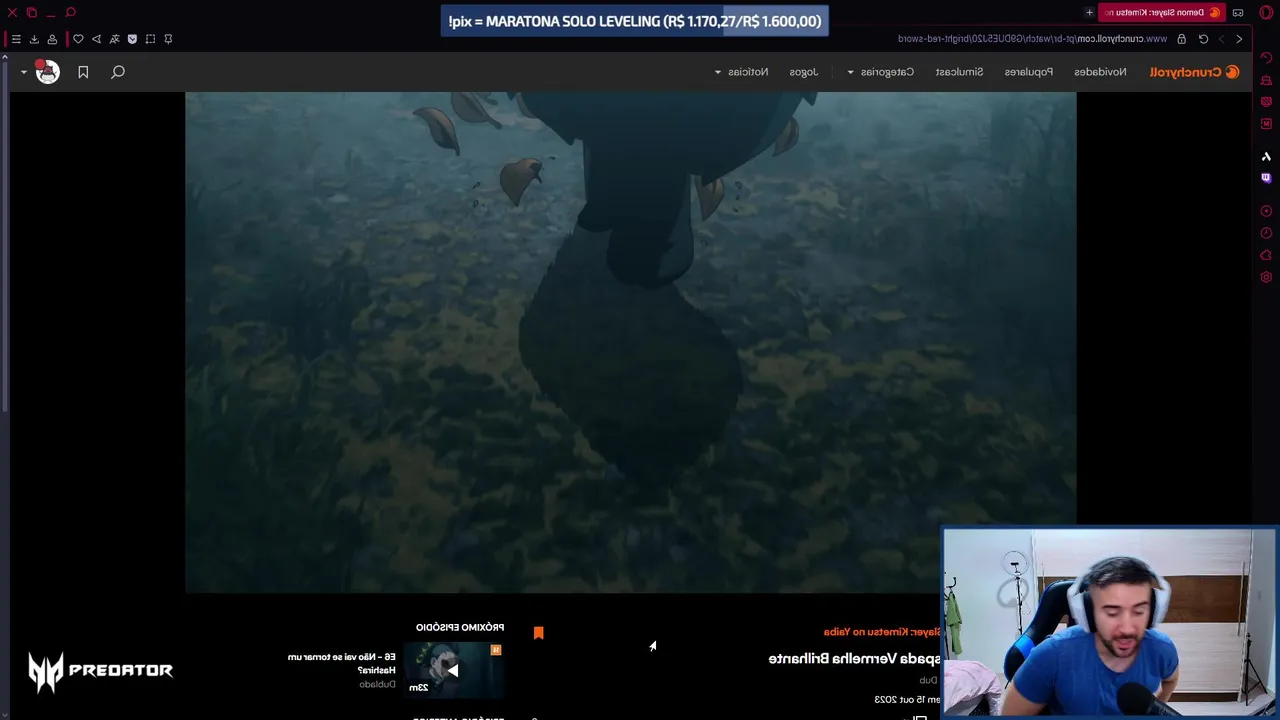
Task: Open third sidebar icon striped screen
Action: 1266,101
